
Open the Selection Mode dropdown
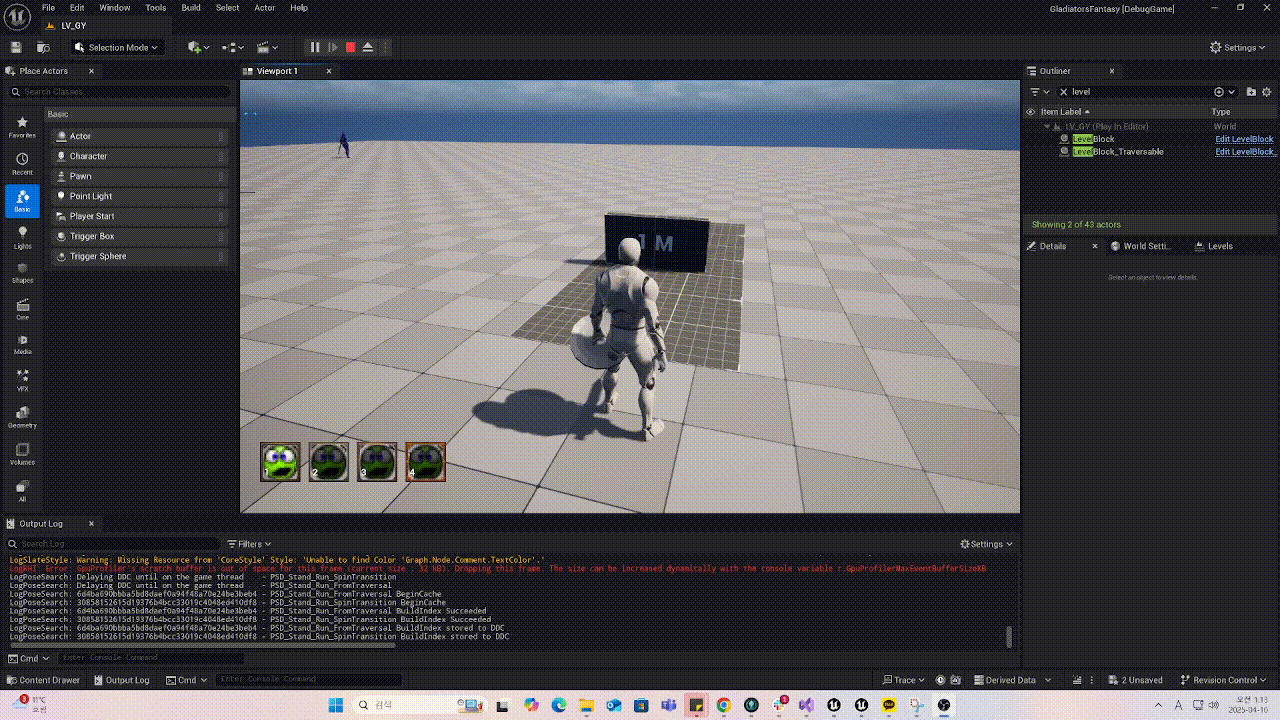117,47
